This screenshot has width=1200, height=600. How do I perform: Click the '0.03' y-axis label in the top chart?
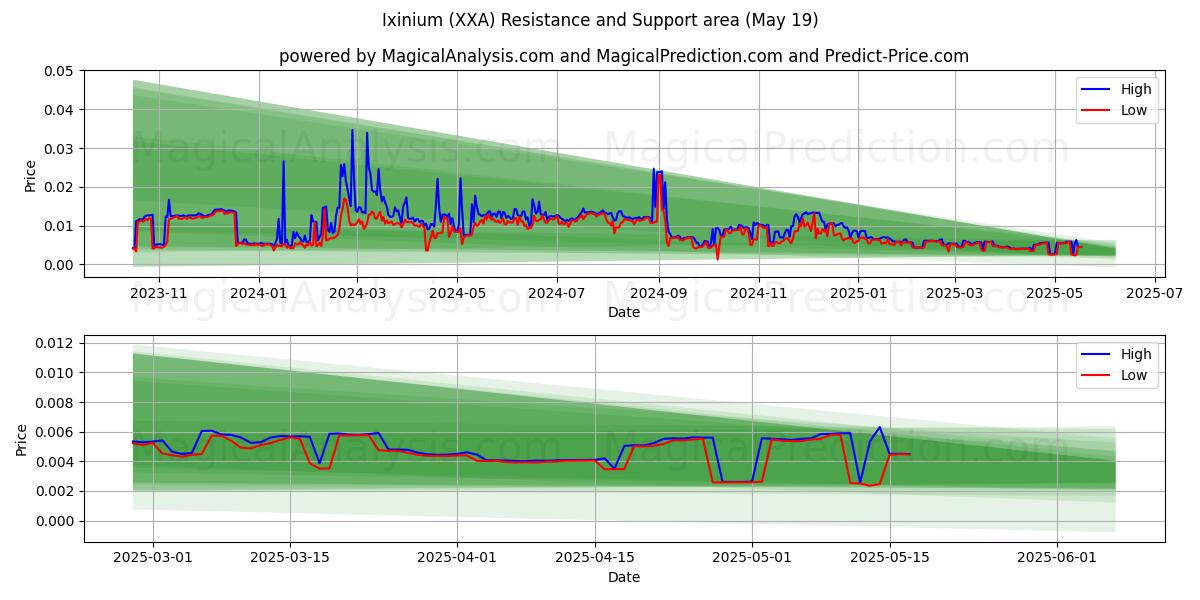[x=59, y=149]
